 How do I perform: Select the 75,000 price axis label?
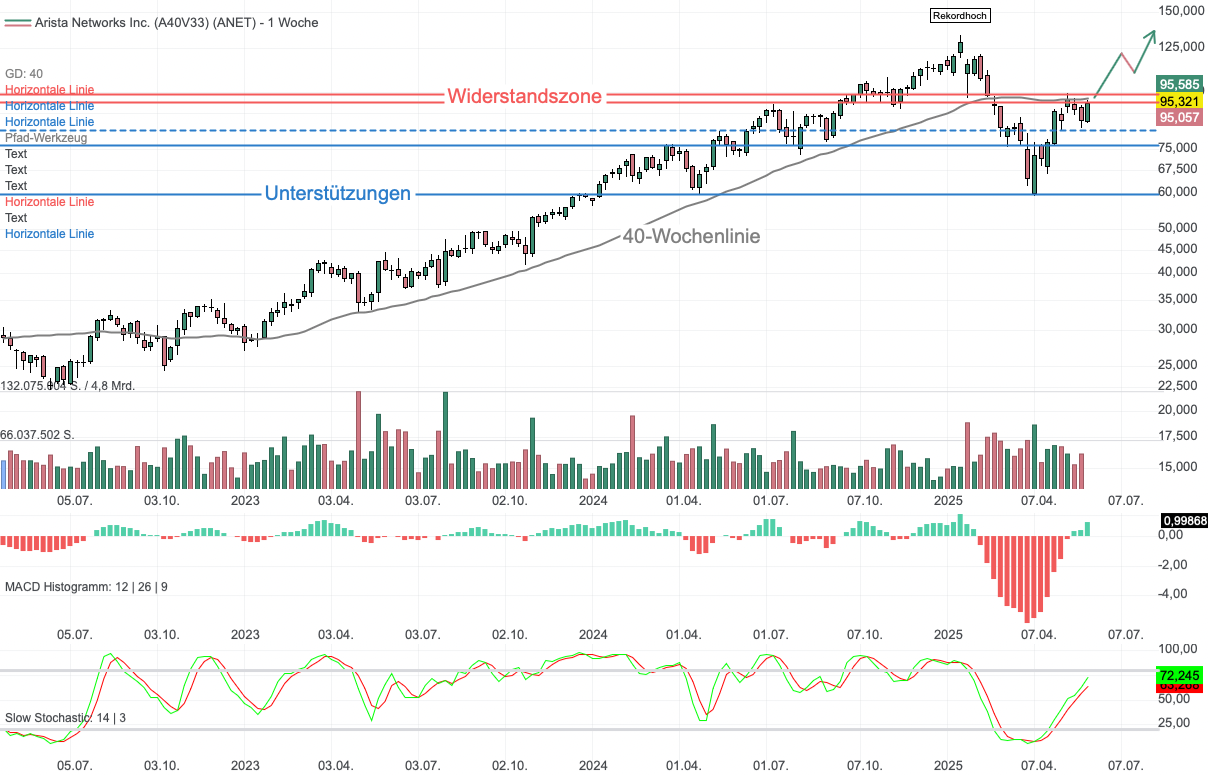(x=1177, y=148)
